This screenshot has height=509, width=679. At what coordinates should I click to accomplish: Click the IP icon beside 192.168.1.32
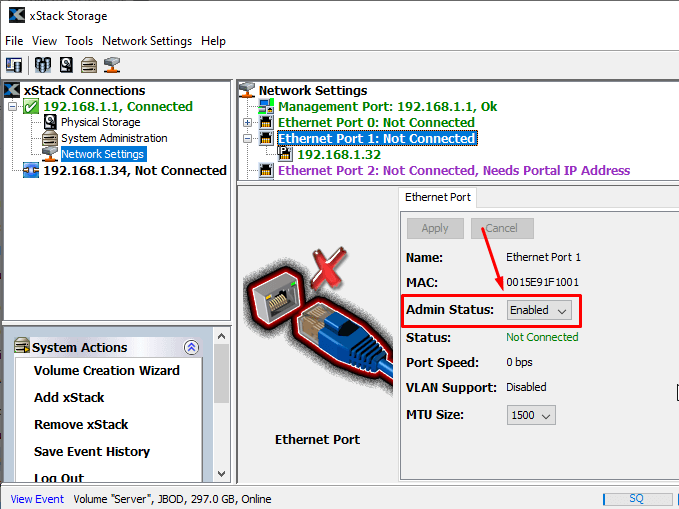(285, 154)
